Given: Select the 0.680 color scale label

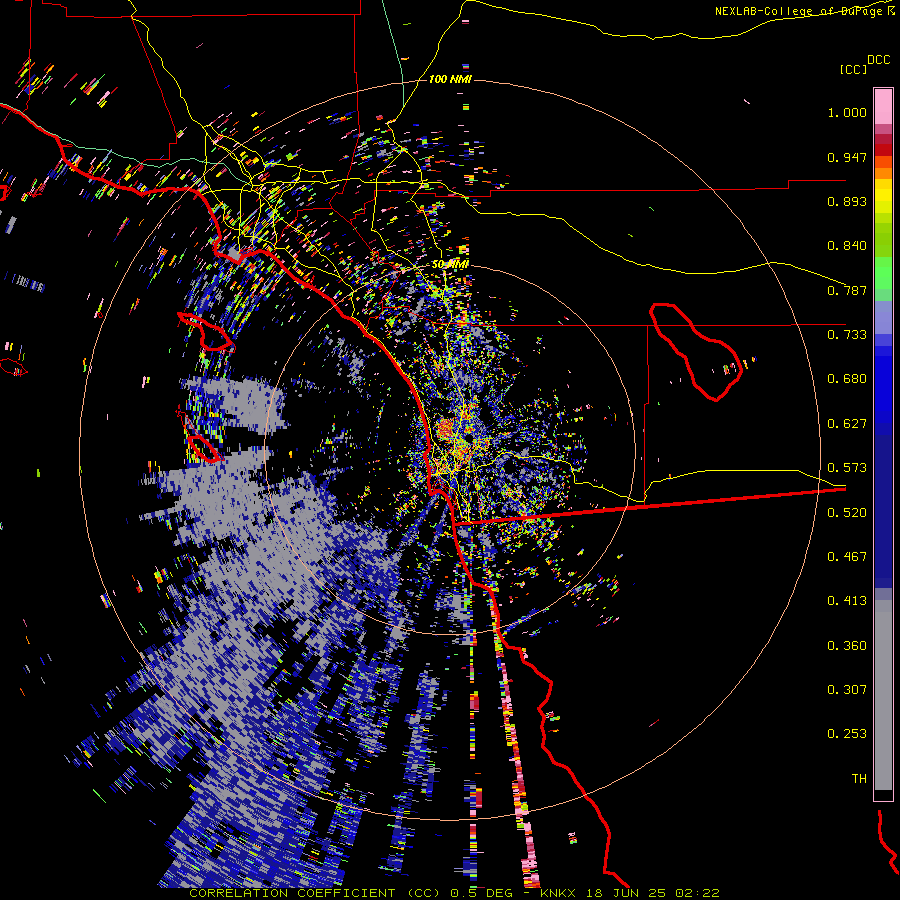Looking at the screenshot, I should coord(847,379).
